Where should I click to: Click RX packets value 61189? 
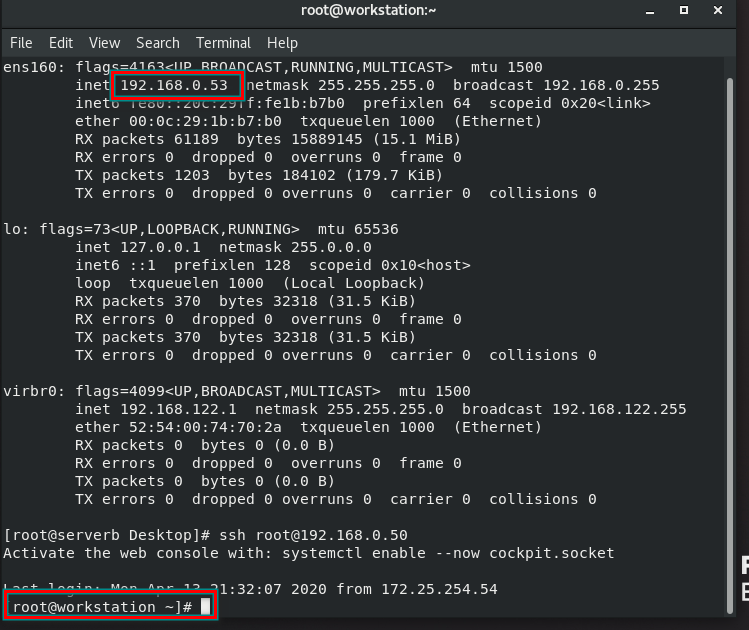196,139
